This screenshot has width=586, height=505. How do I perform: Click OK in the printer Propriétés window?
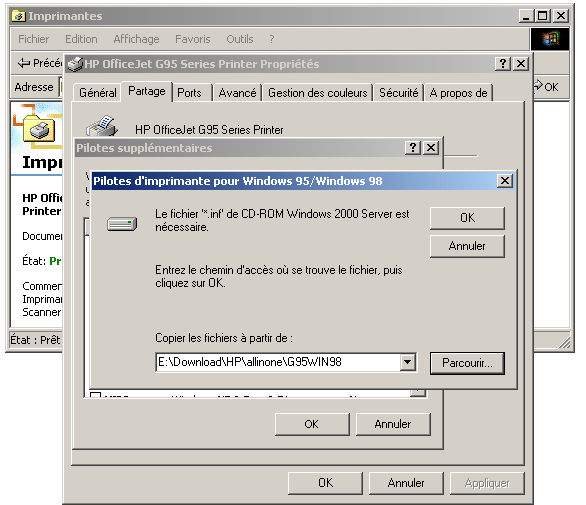(326, 483)
